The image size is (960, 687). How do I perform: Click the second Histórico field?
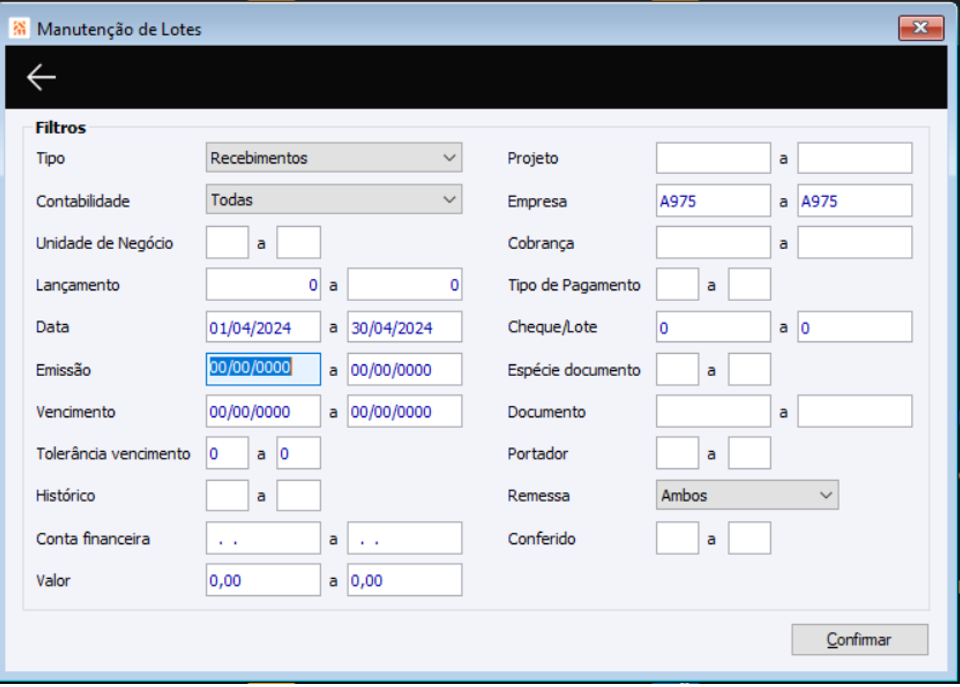pyautogui.click(x=298, y=495)
